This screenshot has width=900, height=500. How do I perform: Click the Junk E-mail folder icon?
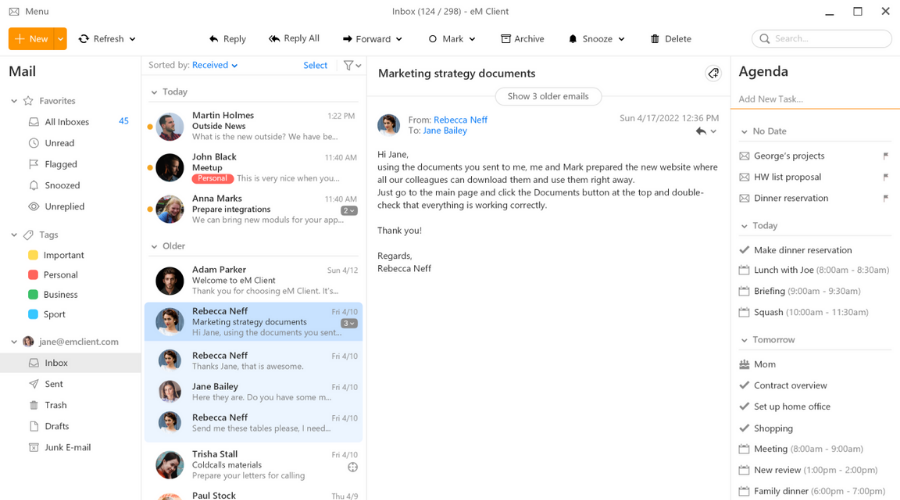34,448
